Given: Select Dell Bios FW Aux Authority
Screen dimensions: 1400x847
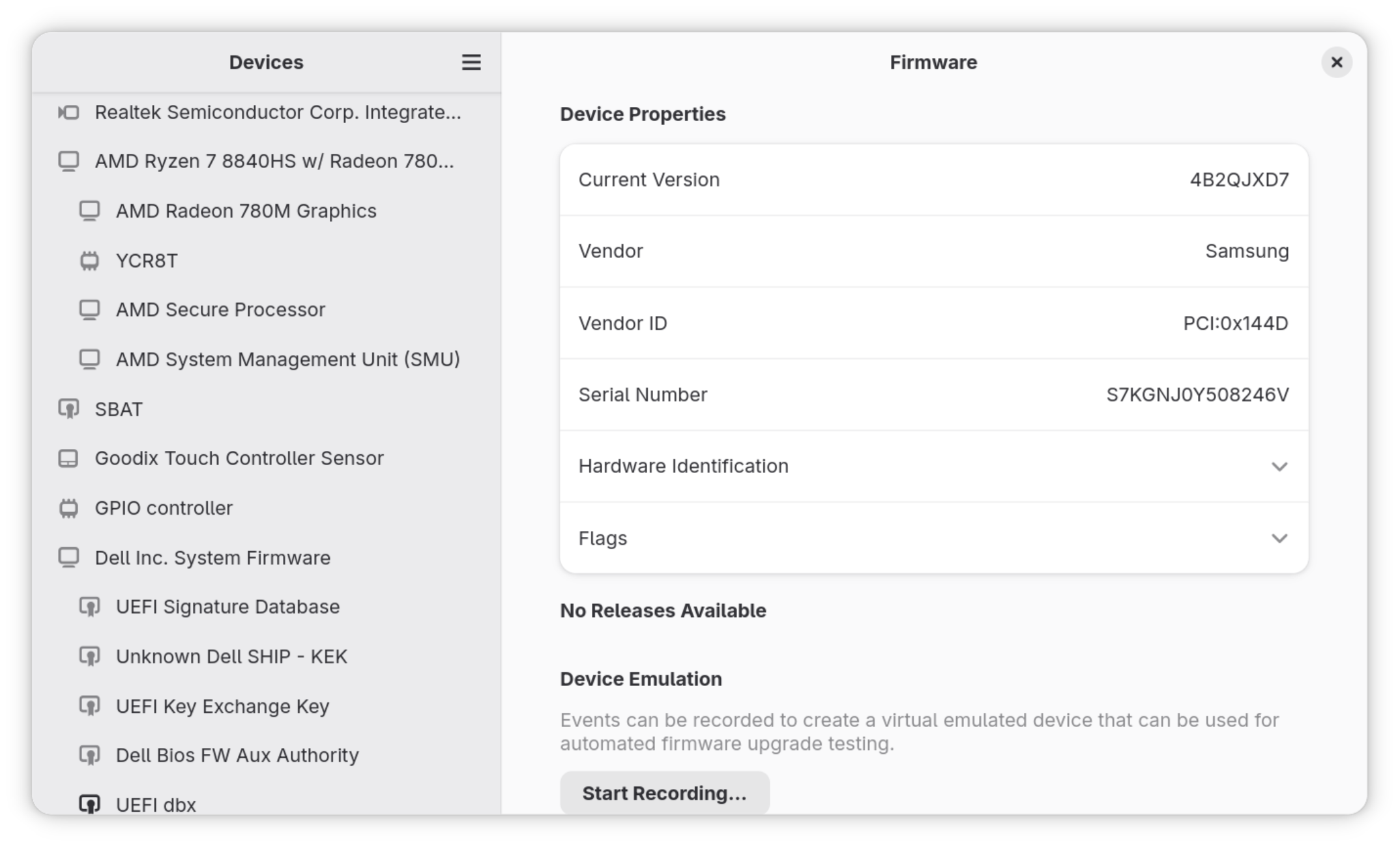Looking at the screenshot, I should tap(237, 756).
